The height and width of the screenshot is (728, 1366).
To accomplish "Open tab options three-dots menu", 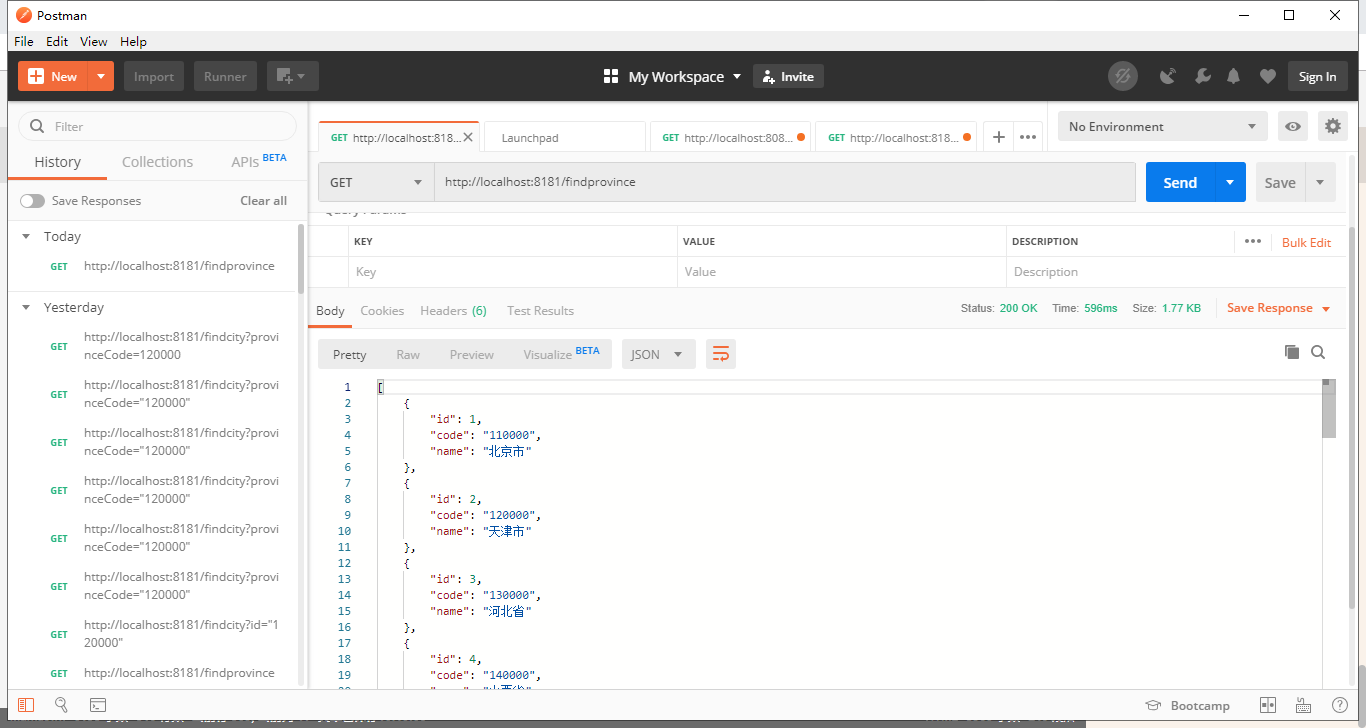I will [x=1028, y=137].
